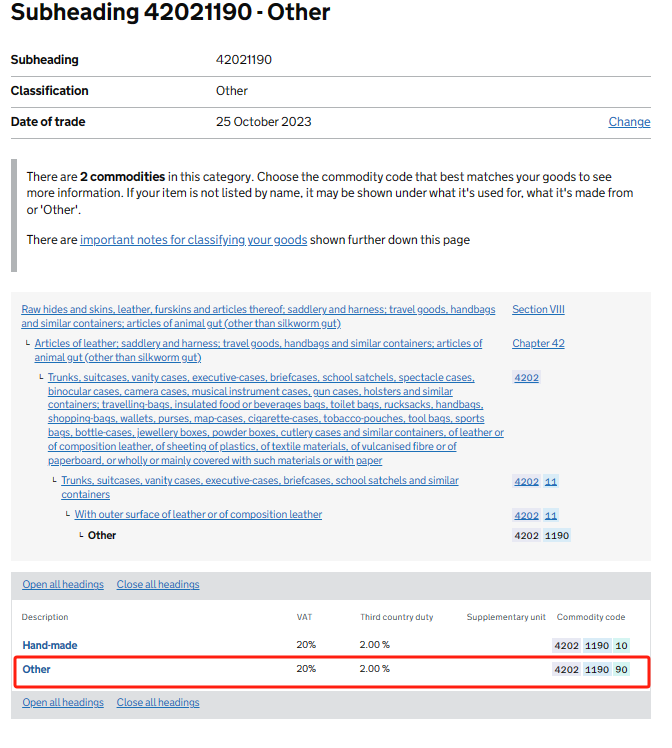Click Open all headings above the table
Image resolution: width=672 pixels, height=748 pixels.
coord(63,585)
